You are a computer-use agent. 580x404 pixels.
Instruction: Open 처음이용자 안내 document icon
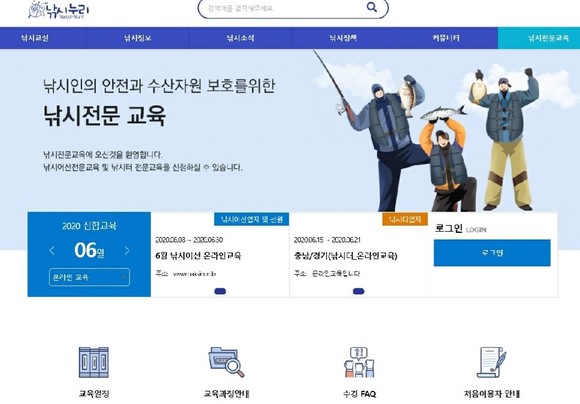coord(492,362)
